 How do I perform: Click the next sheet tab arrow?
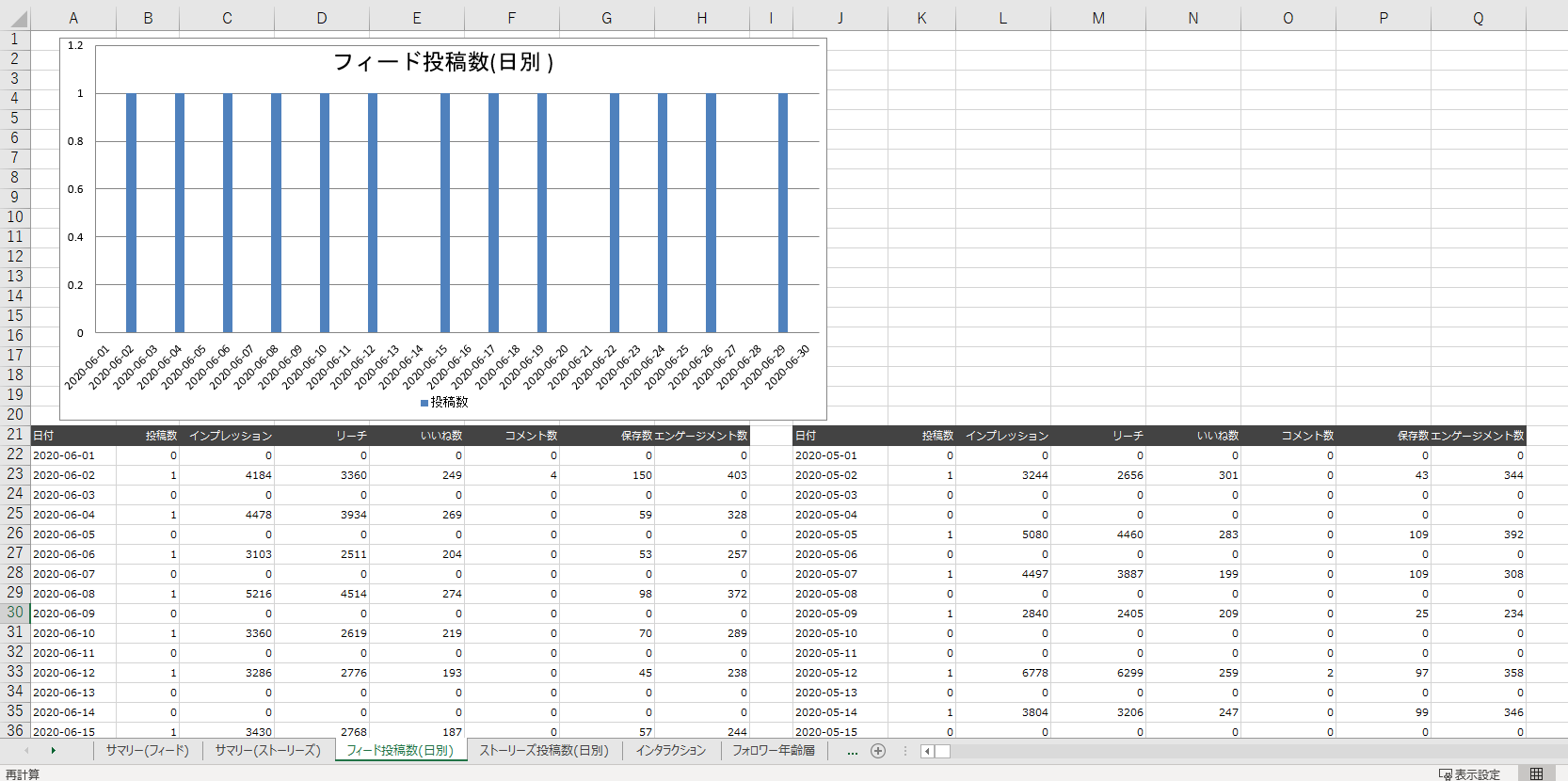tap(54, 751)
